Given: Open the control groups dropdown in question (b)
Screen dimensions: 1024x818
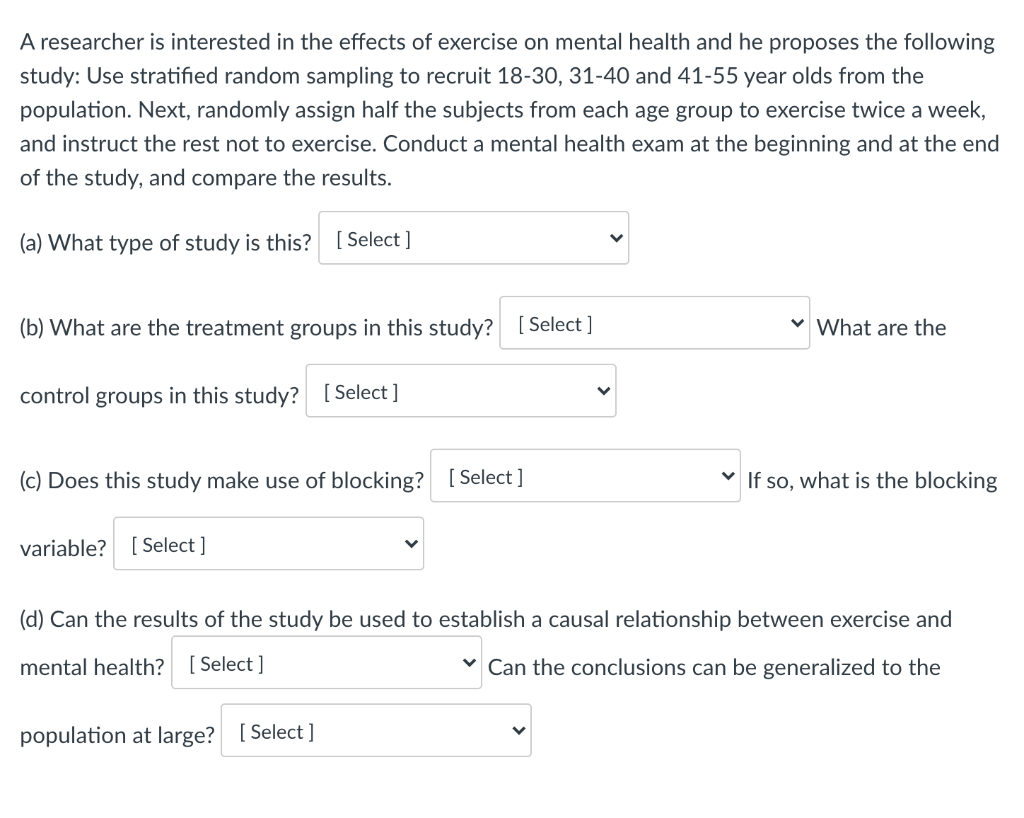Looking at the screenshot, I should tap(460, 390).
